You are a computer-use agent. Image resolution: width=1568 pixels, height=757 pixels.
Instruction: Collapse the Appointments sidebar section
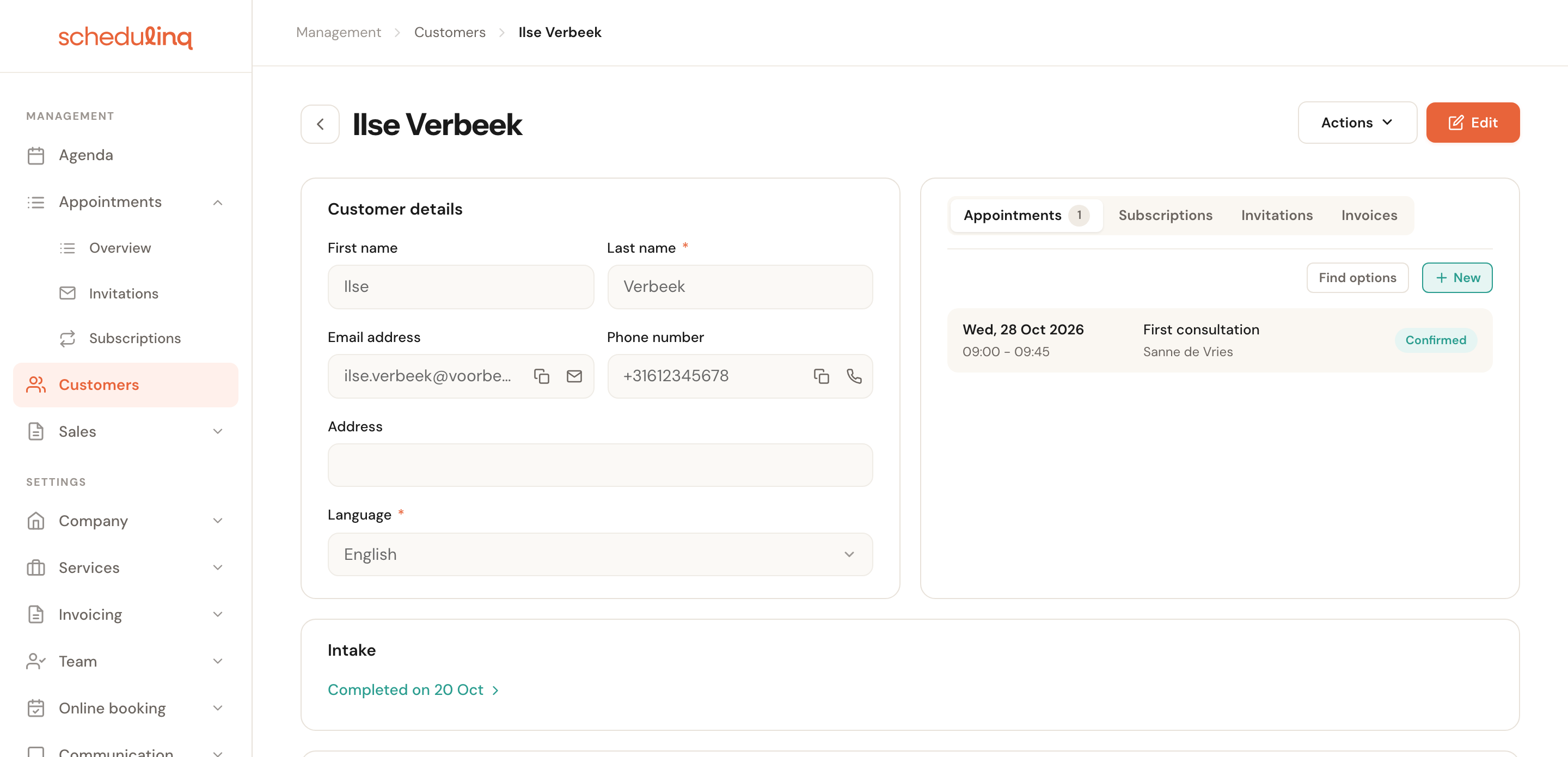click(x=218, y=203)
